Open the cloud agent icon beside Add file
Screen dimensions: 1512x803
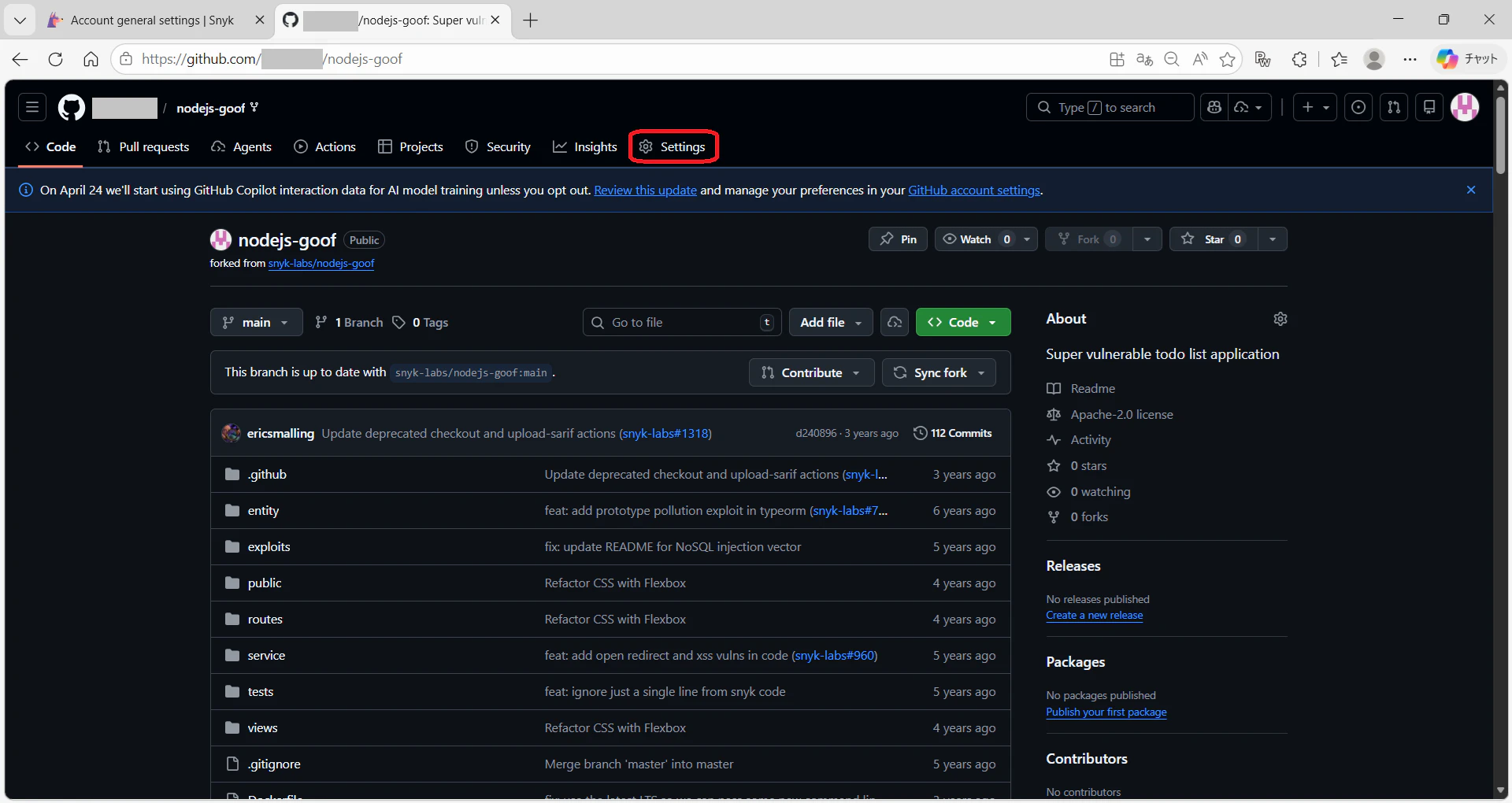[x=895, y=322]
